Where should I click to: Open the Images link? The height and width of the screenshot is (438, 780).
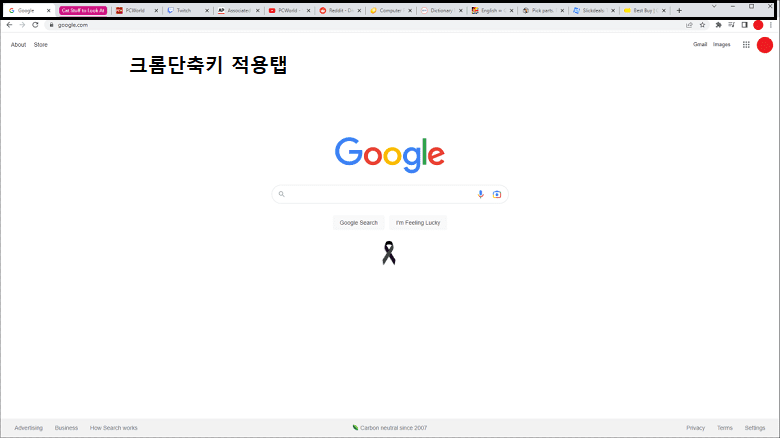click(722, 44)
